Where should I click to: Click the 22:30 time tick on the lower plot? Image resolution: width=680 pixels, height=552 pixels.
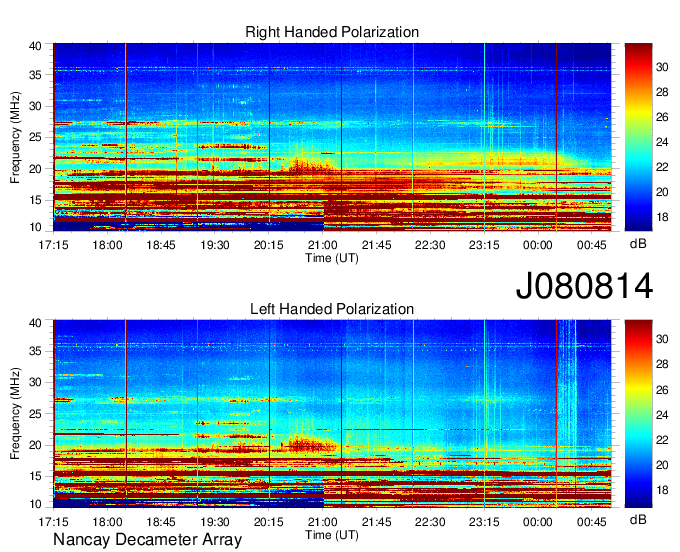pos(430,522)
